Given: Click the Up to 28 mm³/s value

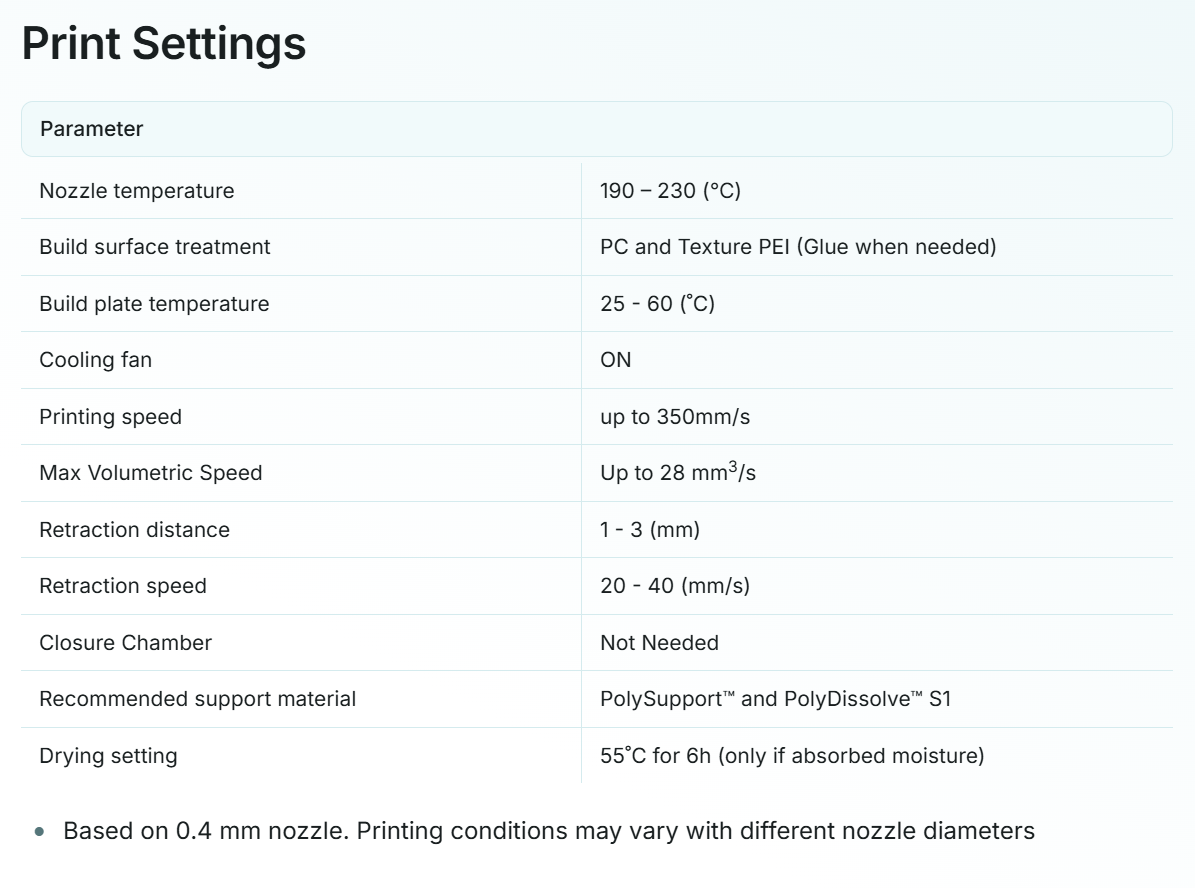Looking at the screenshot, I should coord(678,473).
